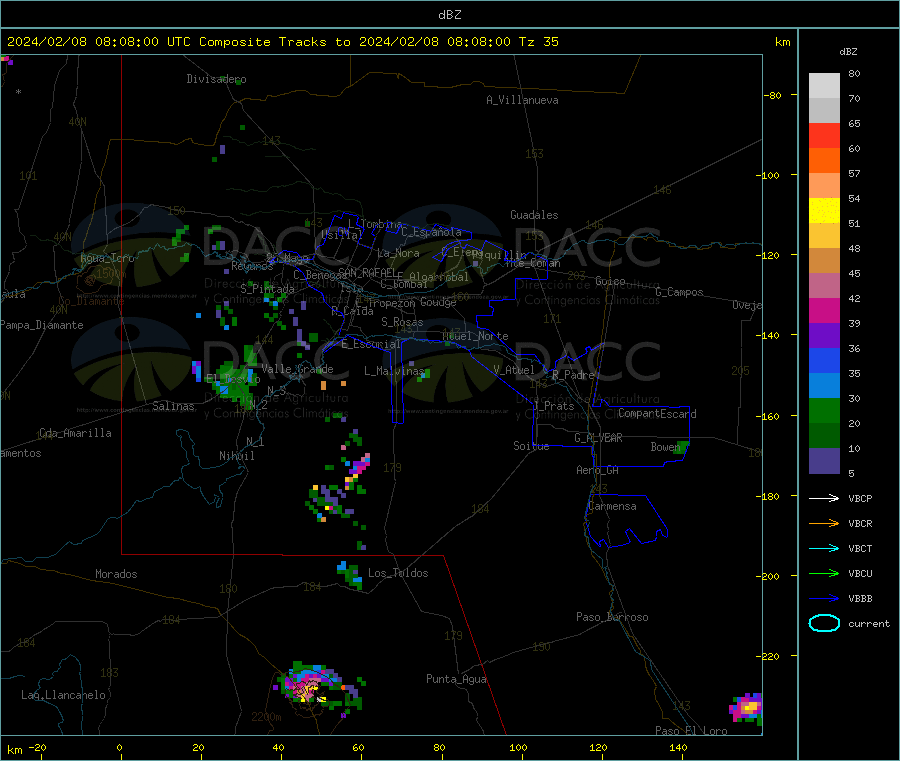Select the yellow swatch between 54 and 51 dBZ
900x761 pixels.
point(824,211)
